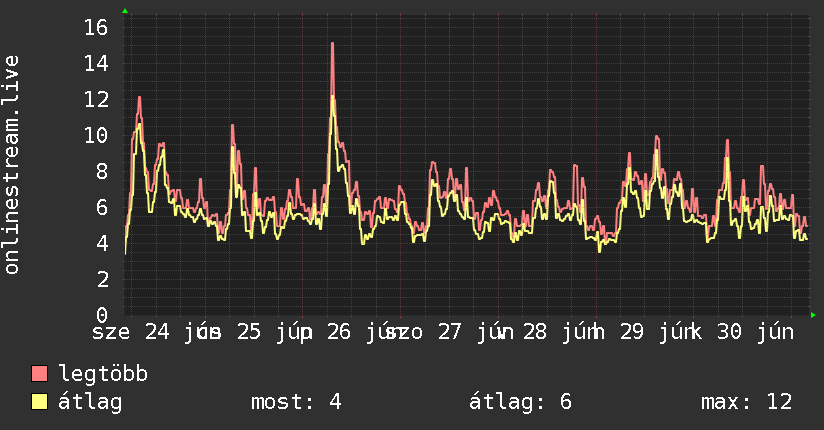Click the '25 jún' x-axis date label
The image size is (824, 430).
(x=274, y=332)
